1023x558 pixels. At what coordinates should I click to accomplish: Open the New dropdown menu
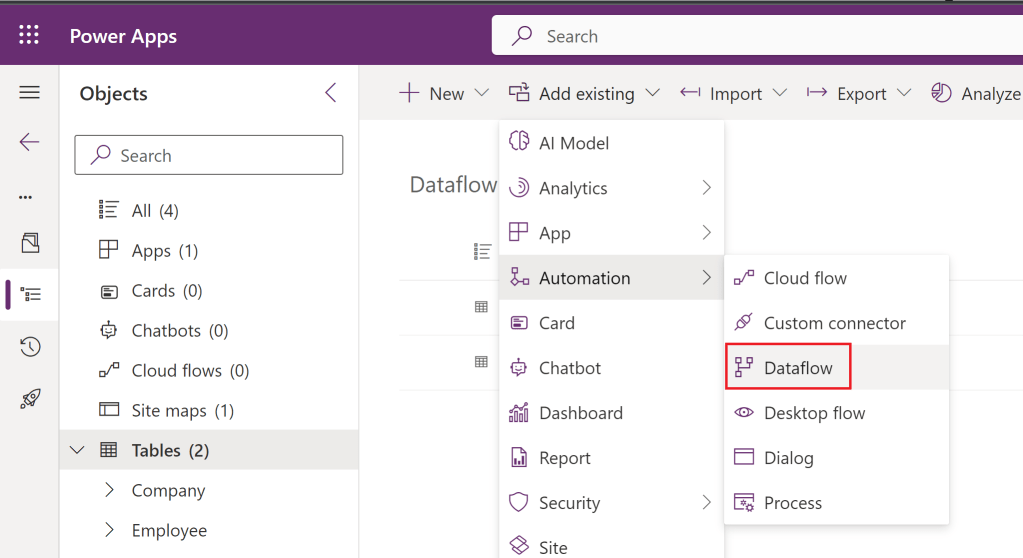[x=445, y=93]
